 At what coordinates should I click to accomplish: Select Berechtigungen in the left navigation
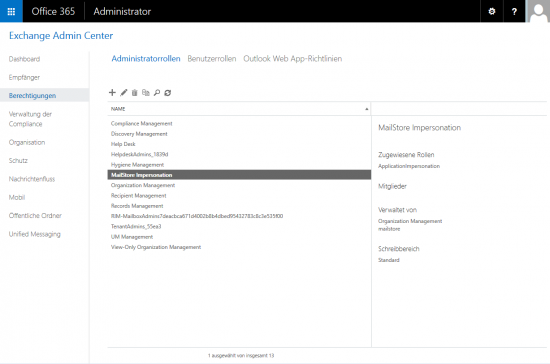pos(45,95)
